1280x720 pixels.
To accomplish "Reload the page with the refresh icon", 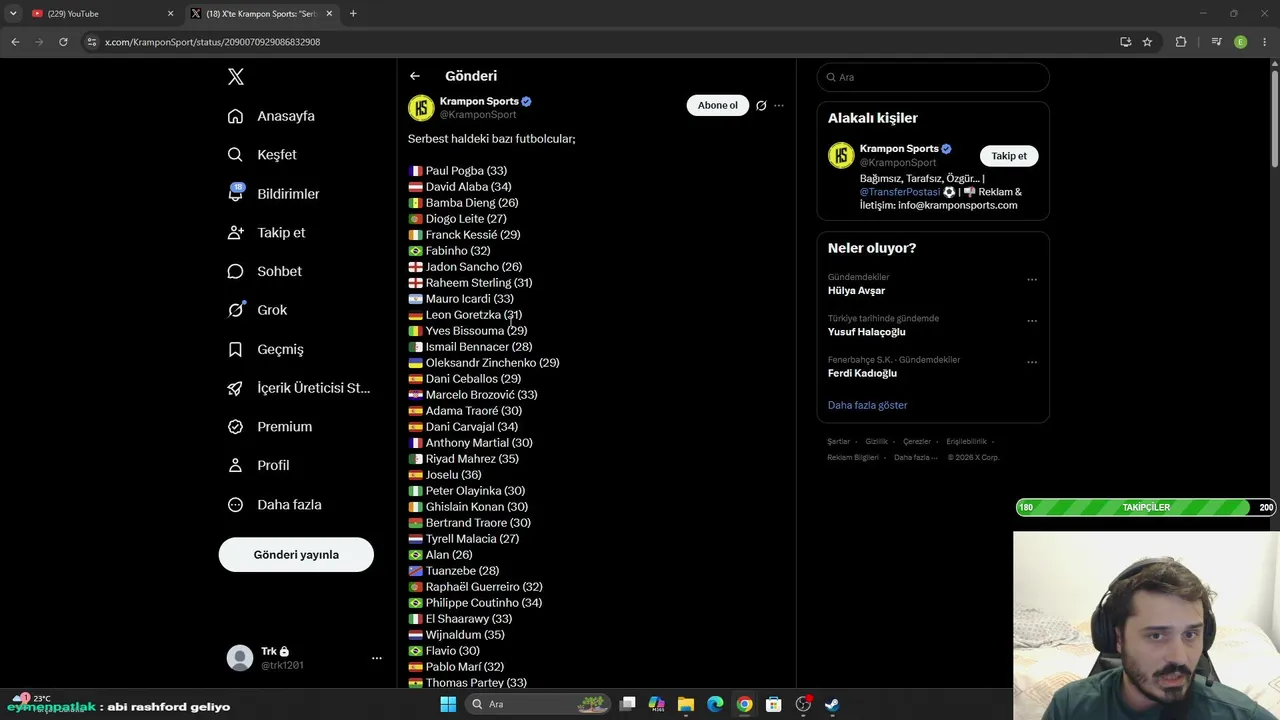I will point(63,42).
